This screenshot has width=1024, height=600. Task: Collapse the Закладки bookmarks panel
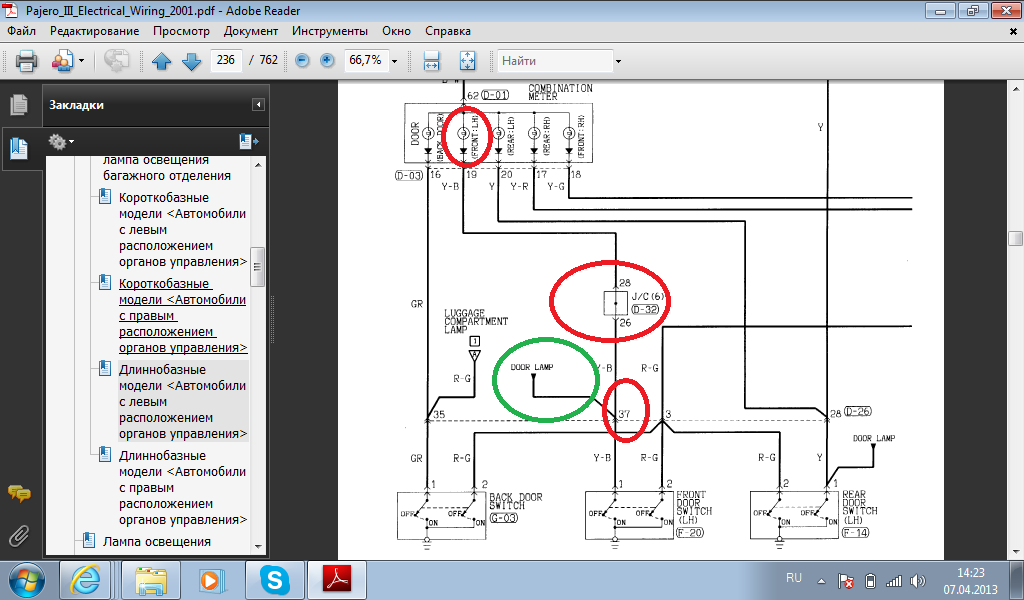click(x=258, y=105)
